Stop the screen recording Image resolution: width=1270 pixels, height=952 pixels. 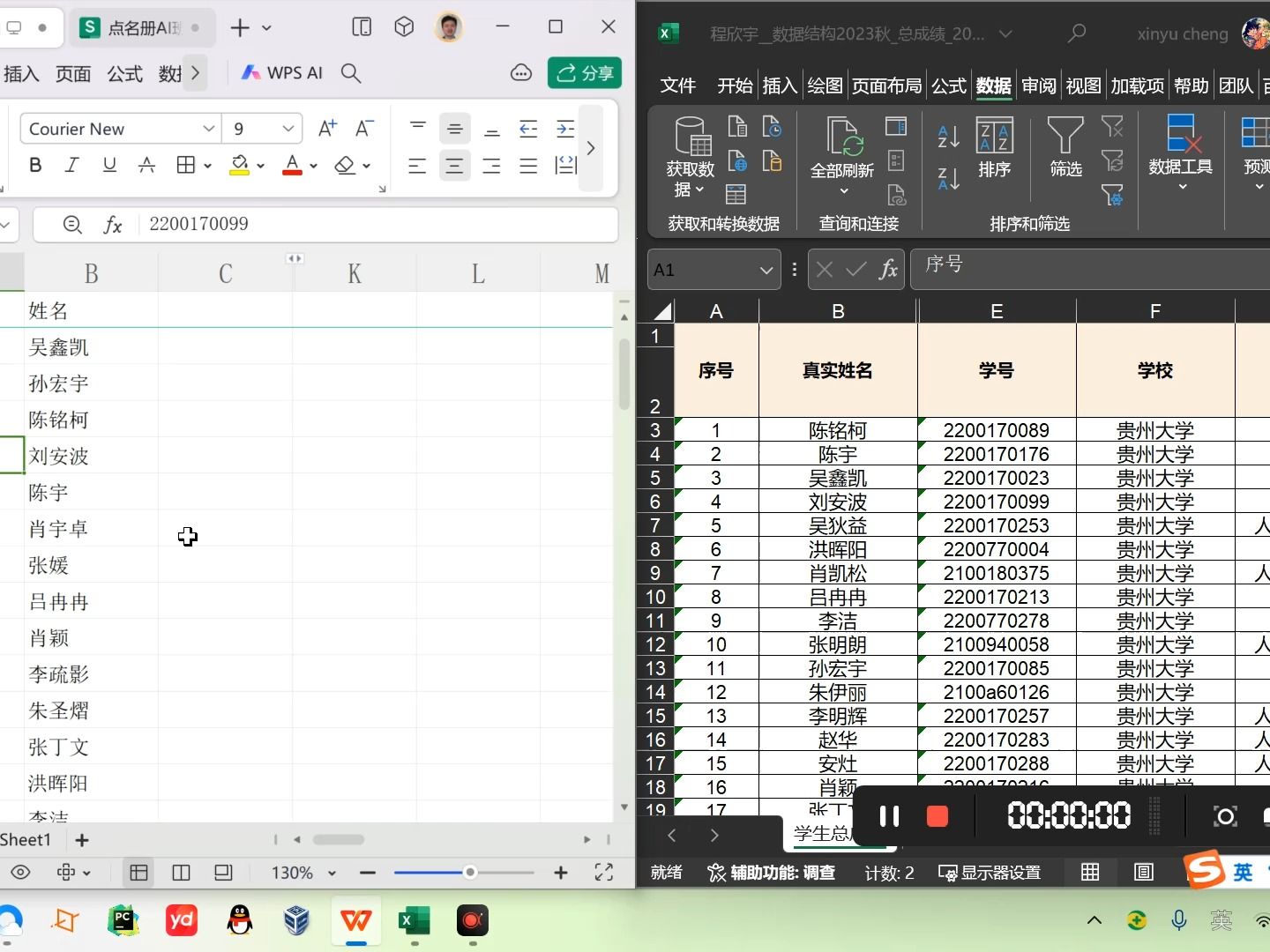[937, 816]
